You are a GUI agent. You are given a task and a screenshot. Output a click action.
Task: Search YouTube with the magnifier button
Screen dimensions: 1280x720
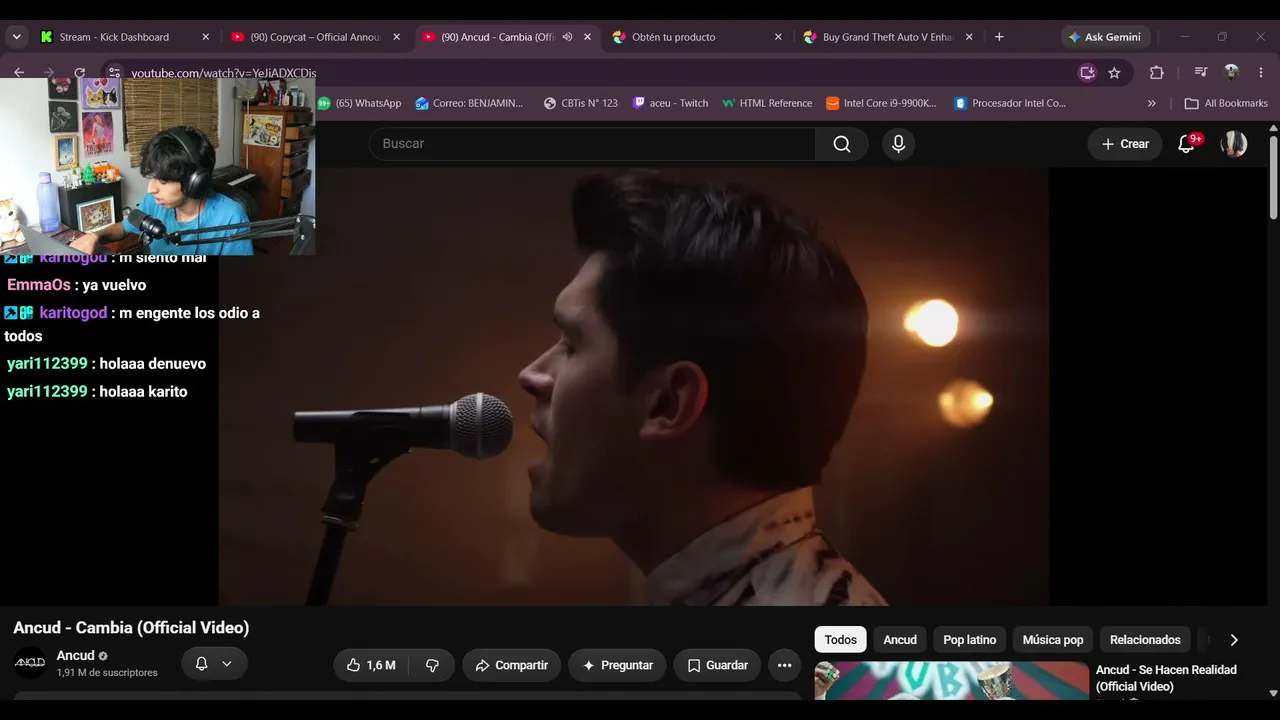click(842, 144)
